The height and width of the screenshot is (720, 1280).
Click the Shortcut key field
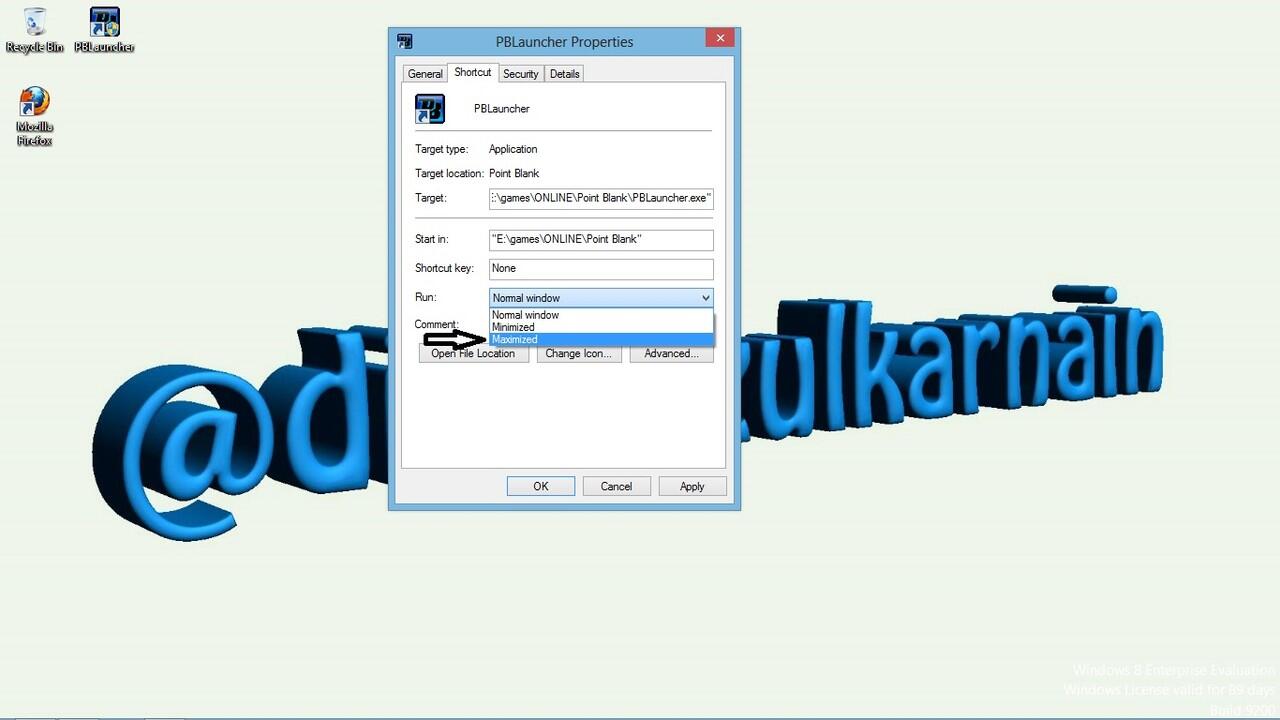[x=601, y=268]
